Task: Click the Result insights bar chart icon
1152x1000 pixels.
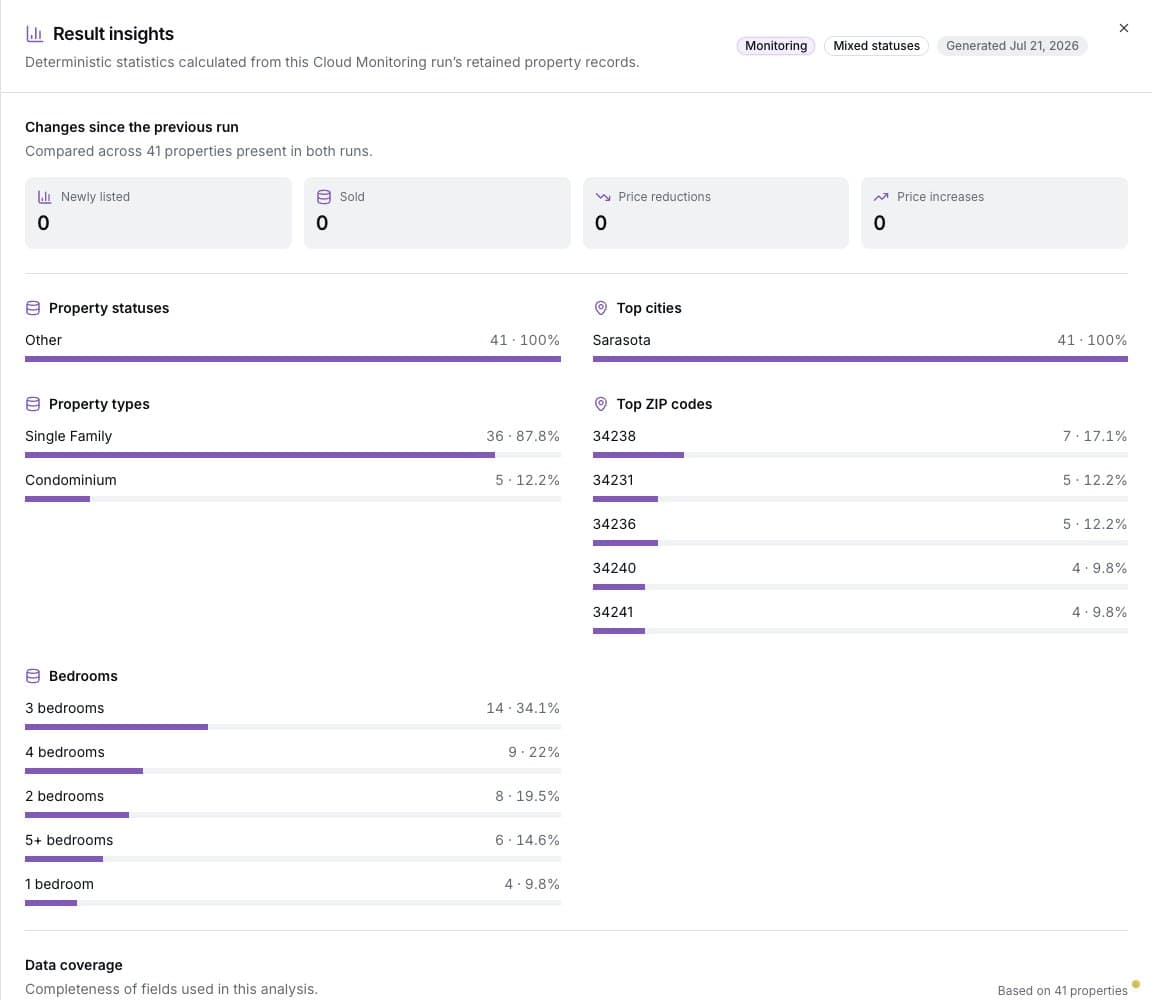Action: [35, 34]
